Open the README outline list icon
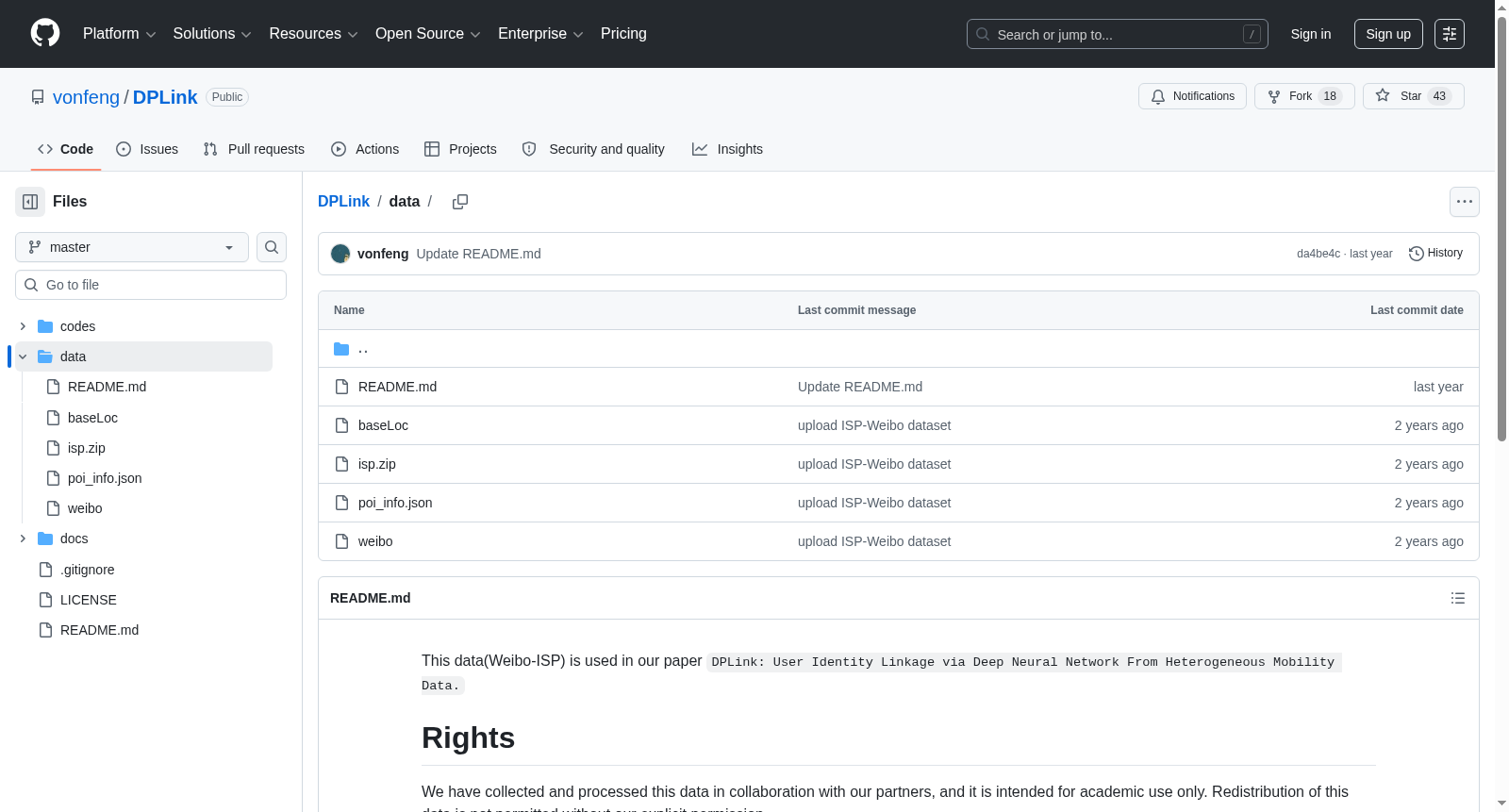This screenshot has height=812, width=1509. pyautogui.click(x=1458, y=598)
